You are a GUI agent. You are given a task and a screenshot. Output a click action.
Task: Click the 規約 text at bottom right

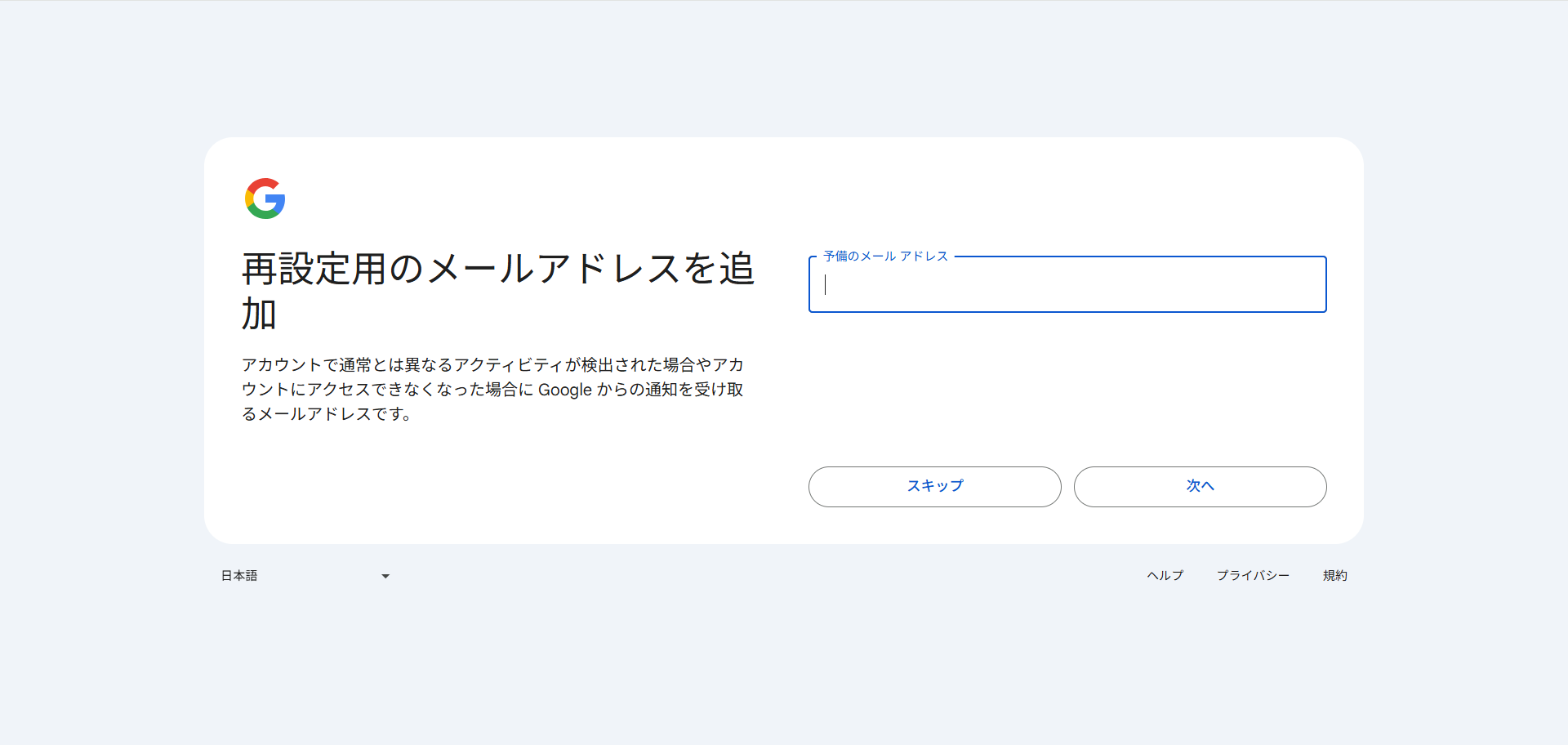[1336, 576]
